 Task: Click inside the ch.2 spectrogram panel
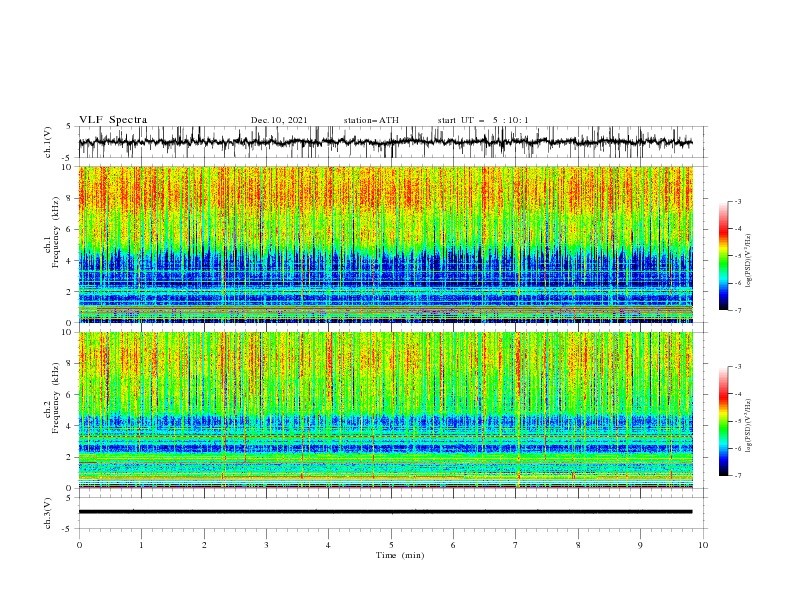pos(385,410)
